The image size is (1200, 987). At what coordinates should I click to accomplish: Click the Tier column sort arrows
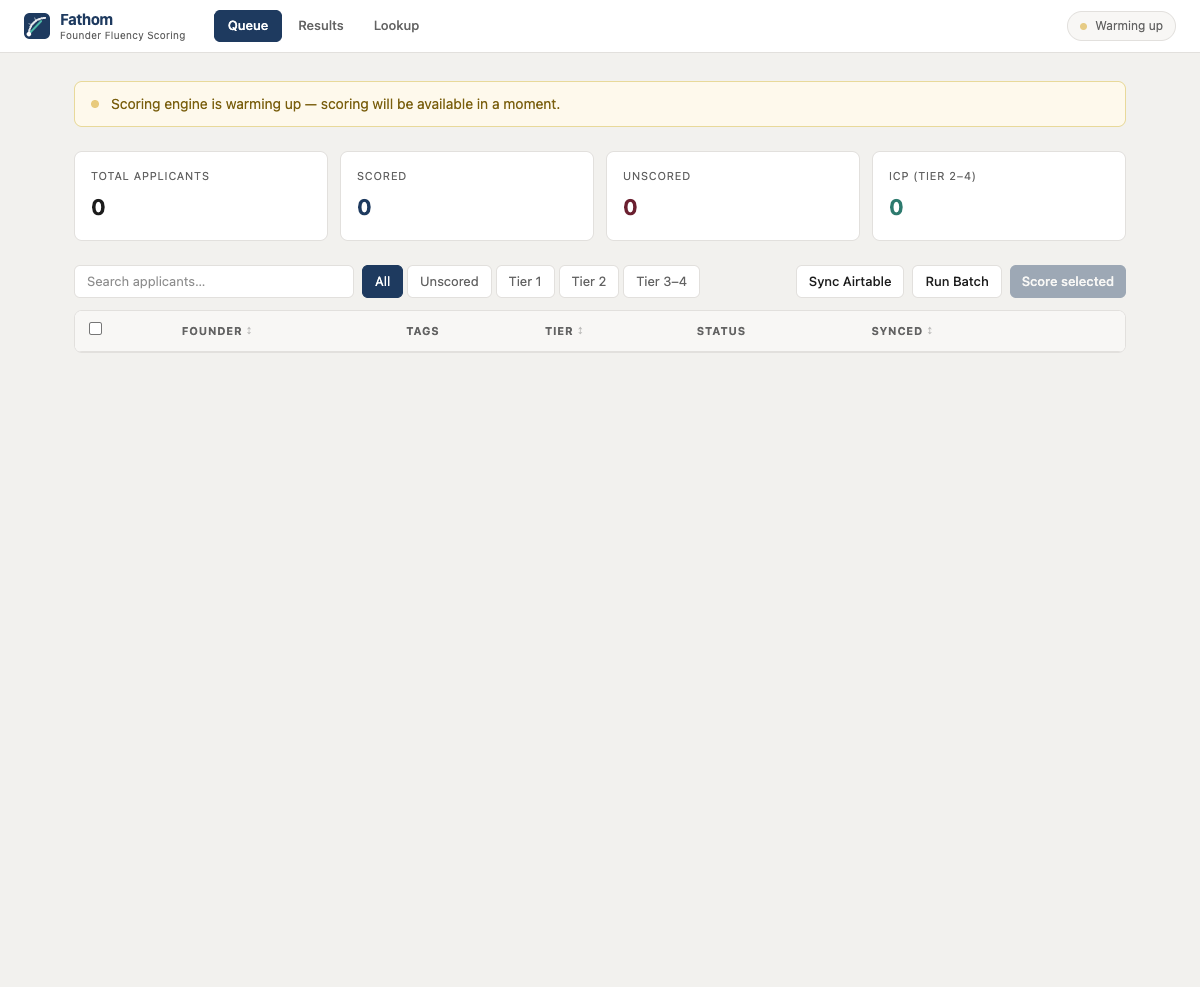pos(580,331)
